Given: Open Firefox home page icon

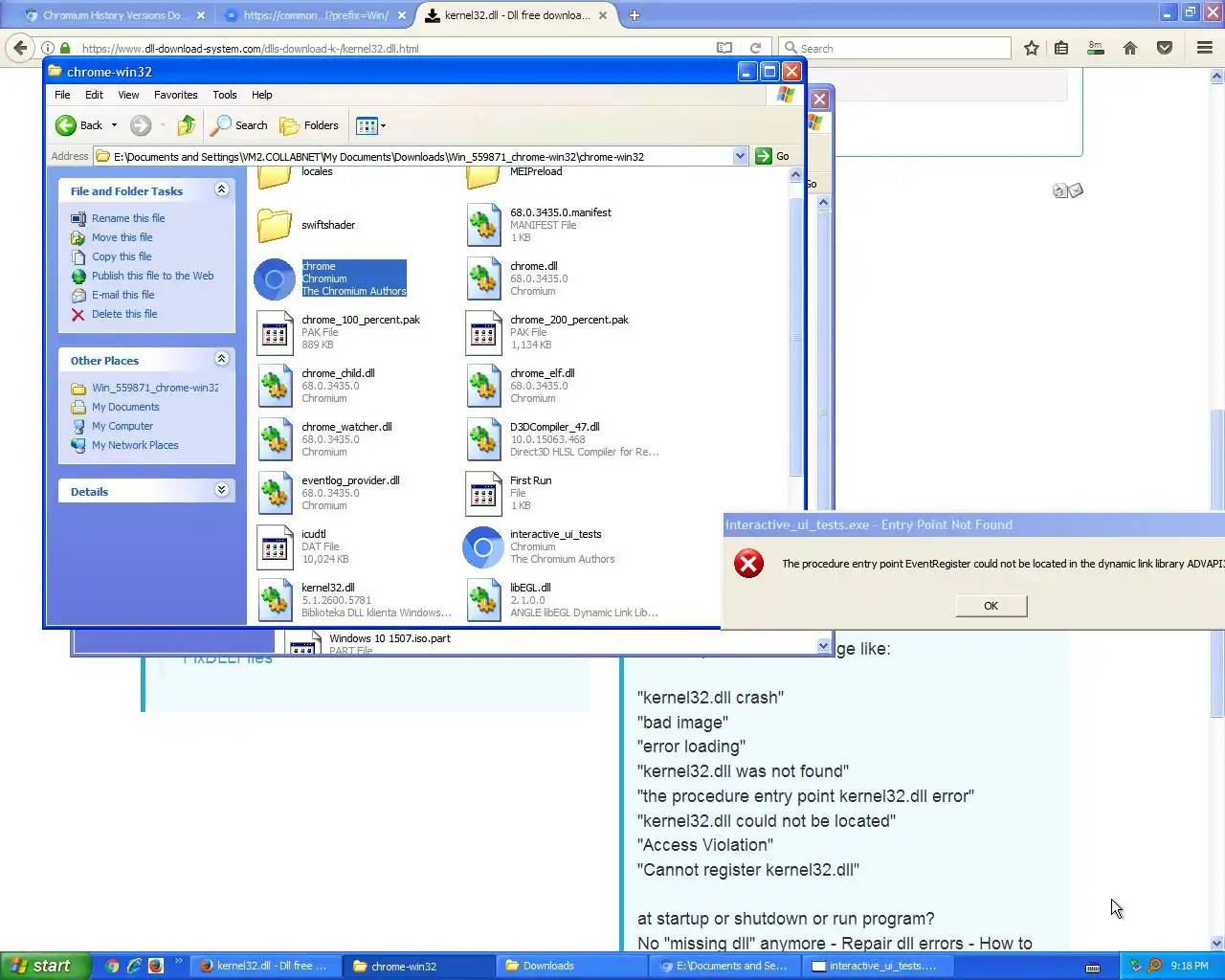Looking at the screenshot, I should [1130, 48].
